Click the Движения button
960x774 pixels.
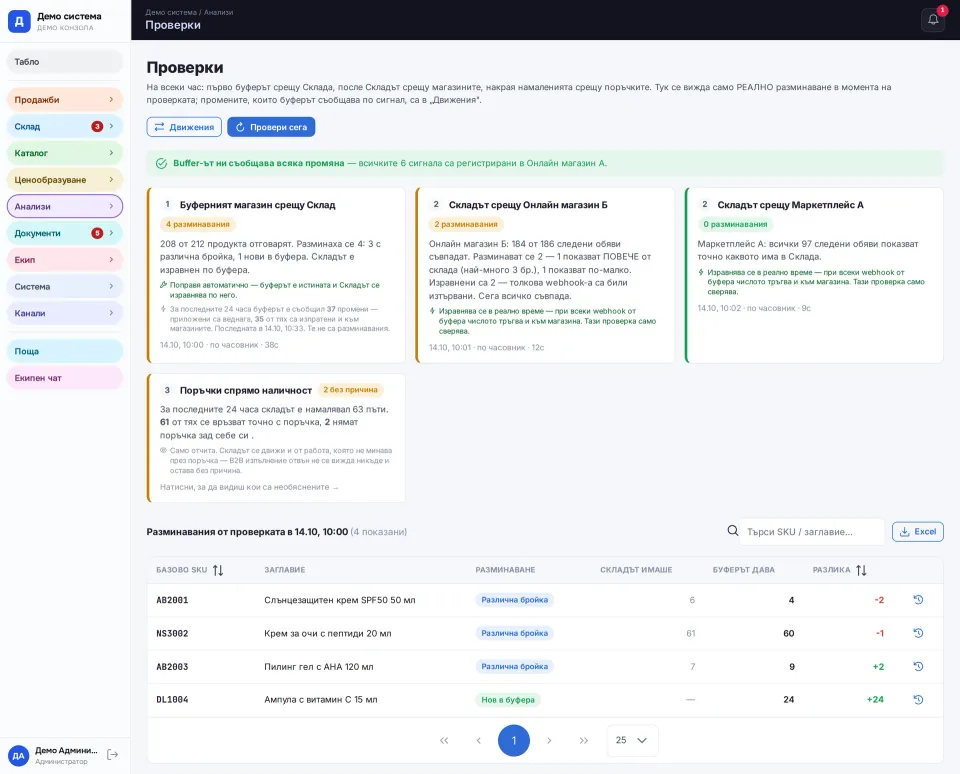point(184,127)
